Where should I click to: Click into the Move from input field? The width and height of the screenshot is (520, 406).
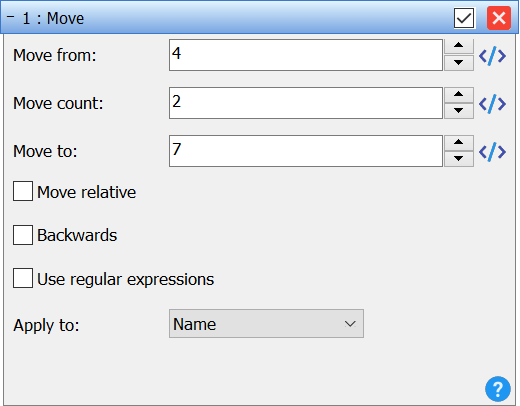point(306,55)
